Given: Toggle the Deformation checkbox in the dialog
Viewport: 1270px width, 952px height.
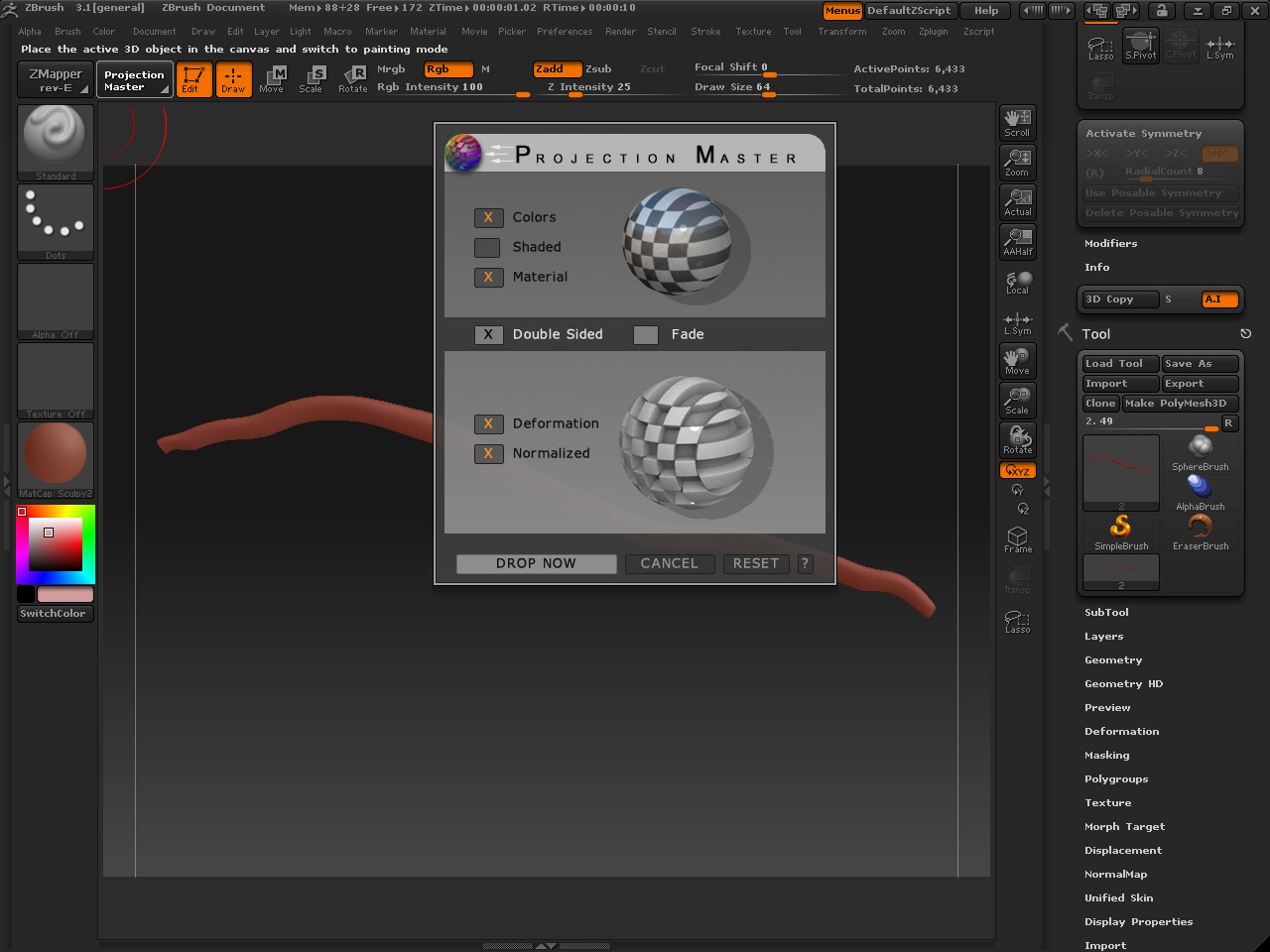Looking at the screenshot, I should 487,423.
